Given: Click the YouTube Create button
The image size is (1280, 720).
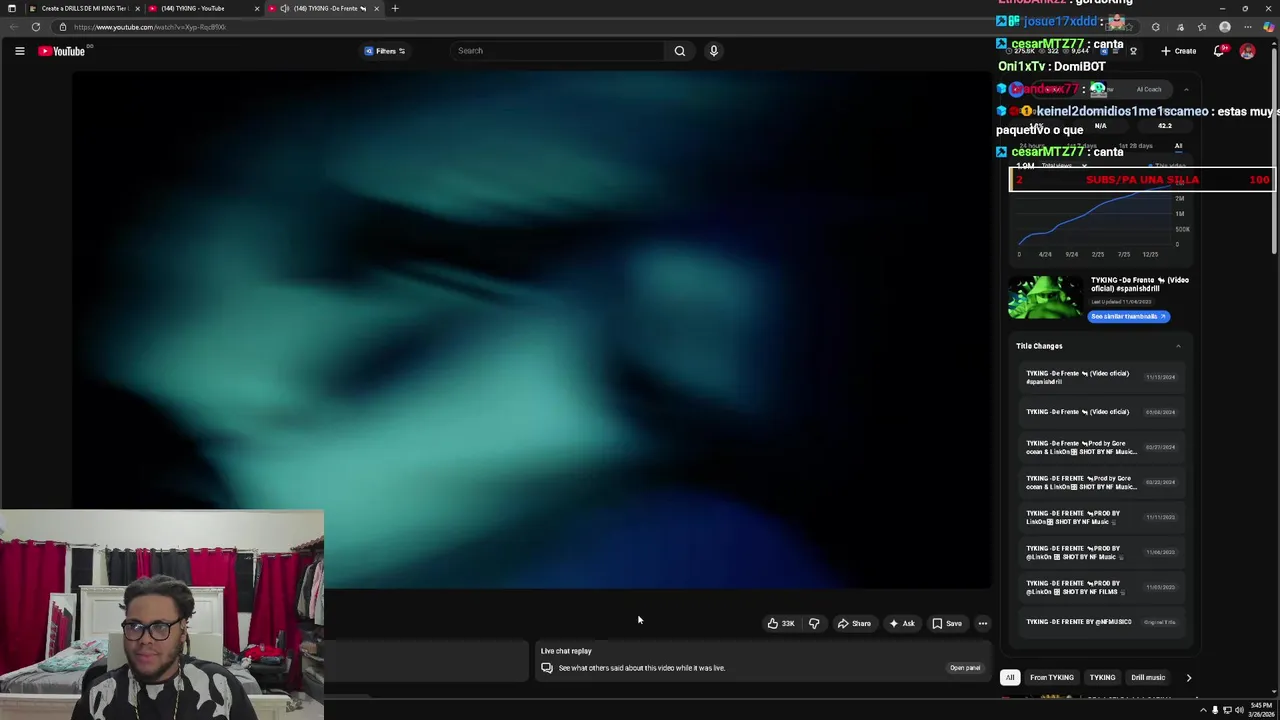Looking at the screenshot, I should (x=1179, y=51).
